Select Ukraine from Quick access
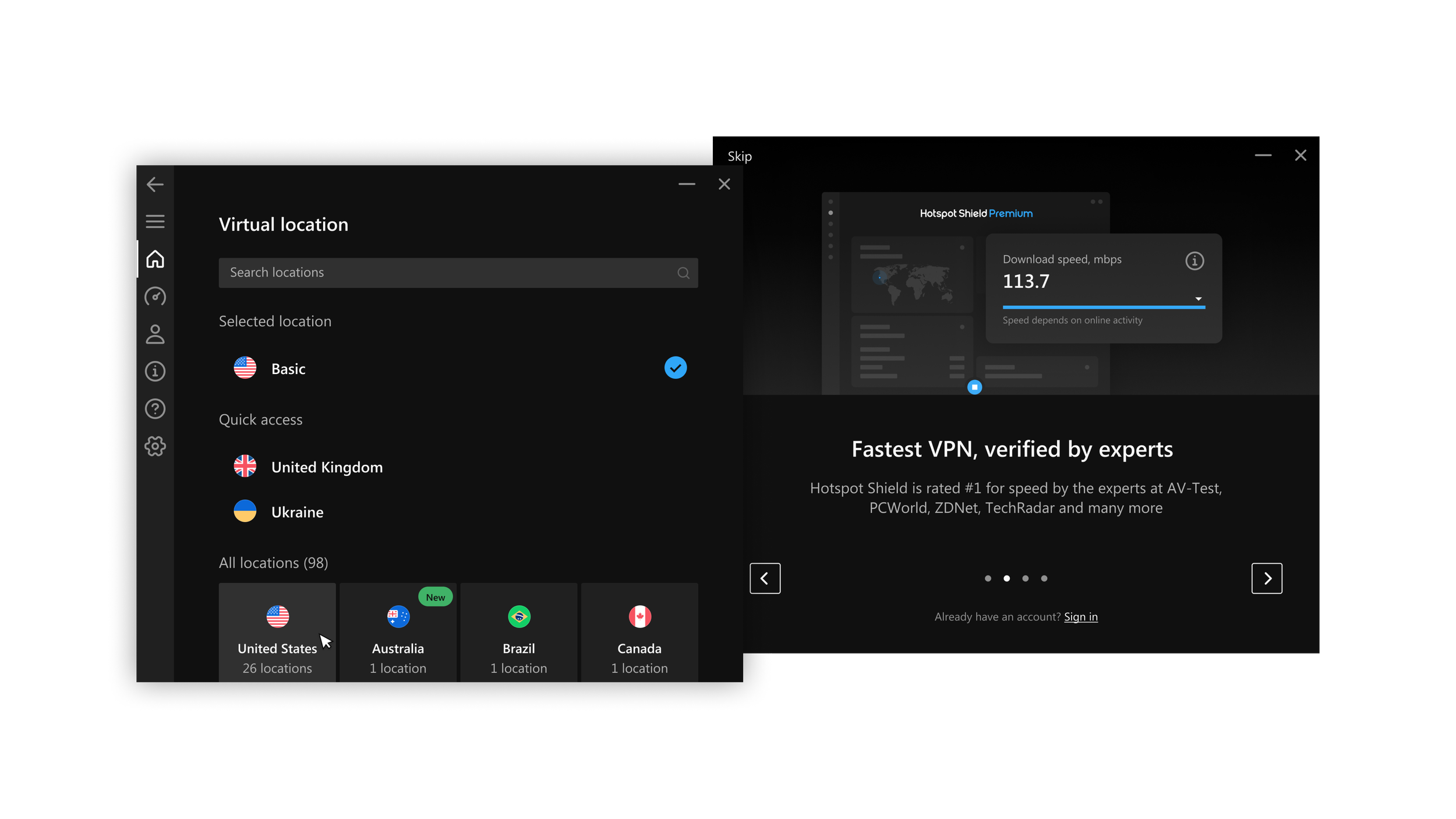1456x819 pixels. click(297, 512)
